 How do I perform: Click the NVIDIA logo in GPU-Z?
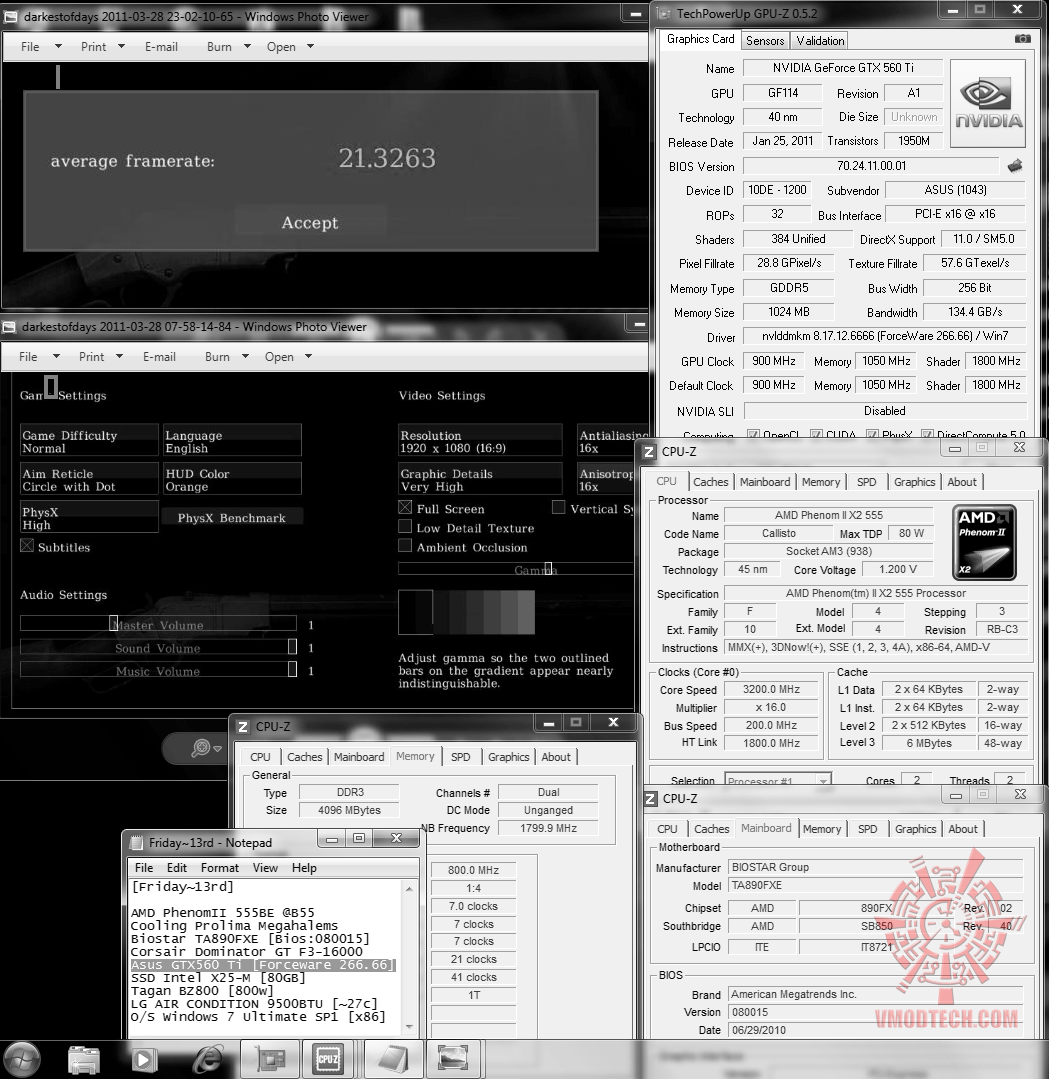pos(988,103)
